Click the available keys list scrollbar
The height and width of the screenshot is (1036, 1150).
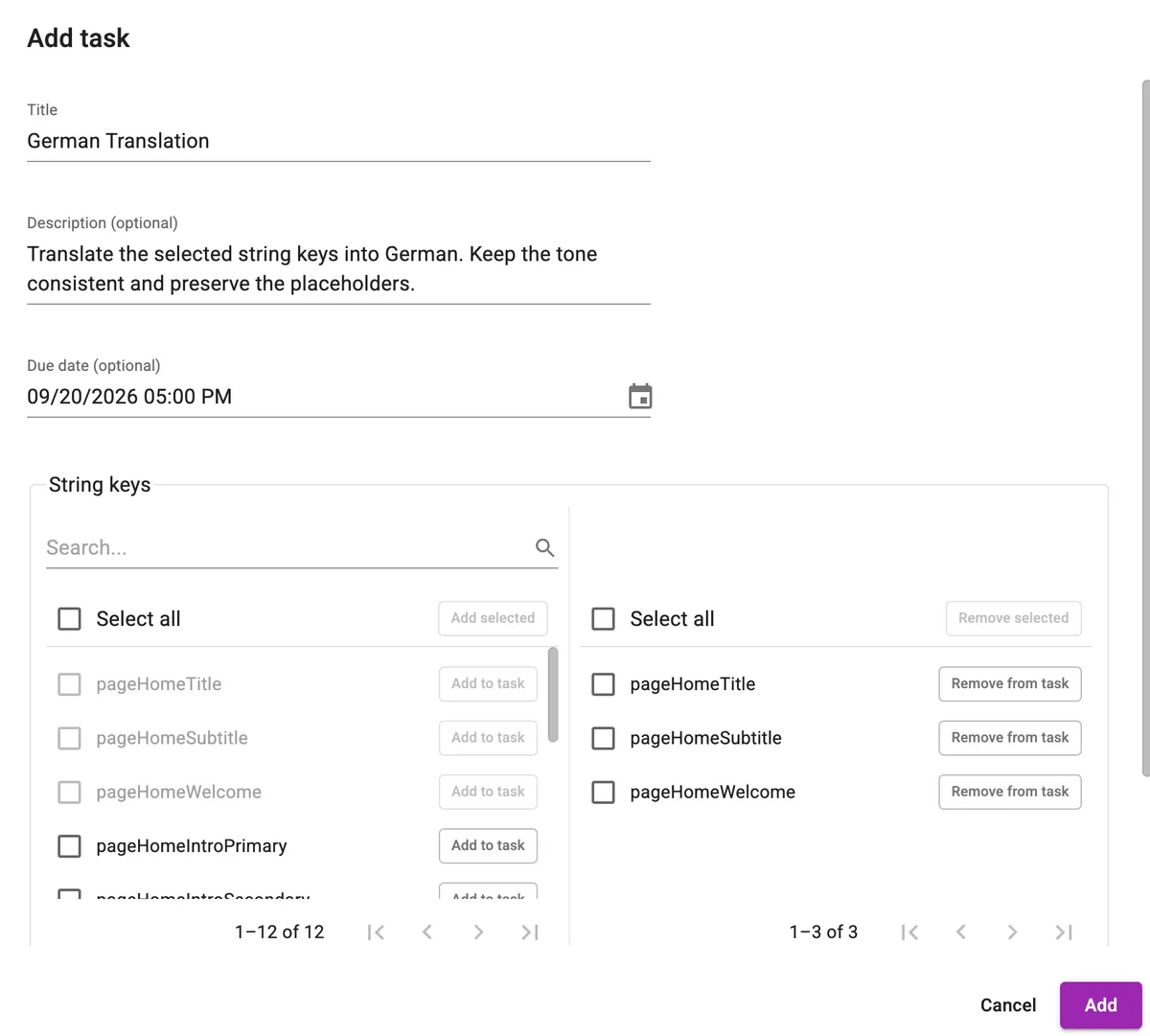coord(553,695)
